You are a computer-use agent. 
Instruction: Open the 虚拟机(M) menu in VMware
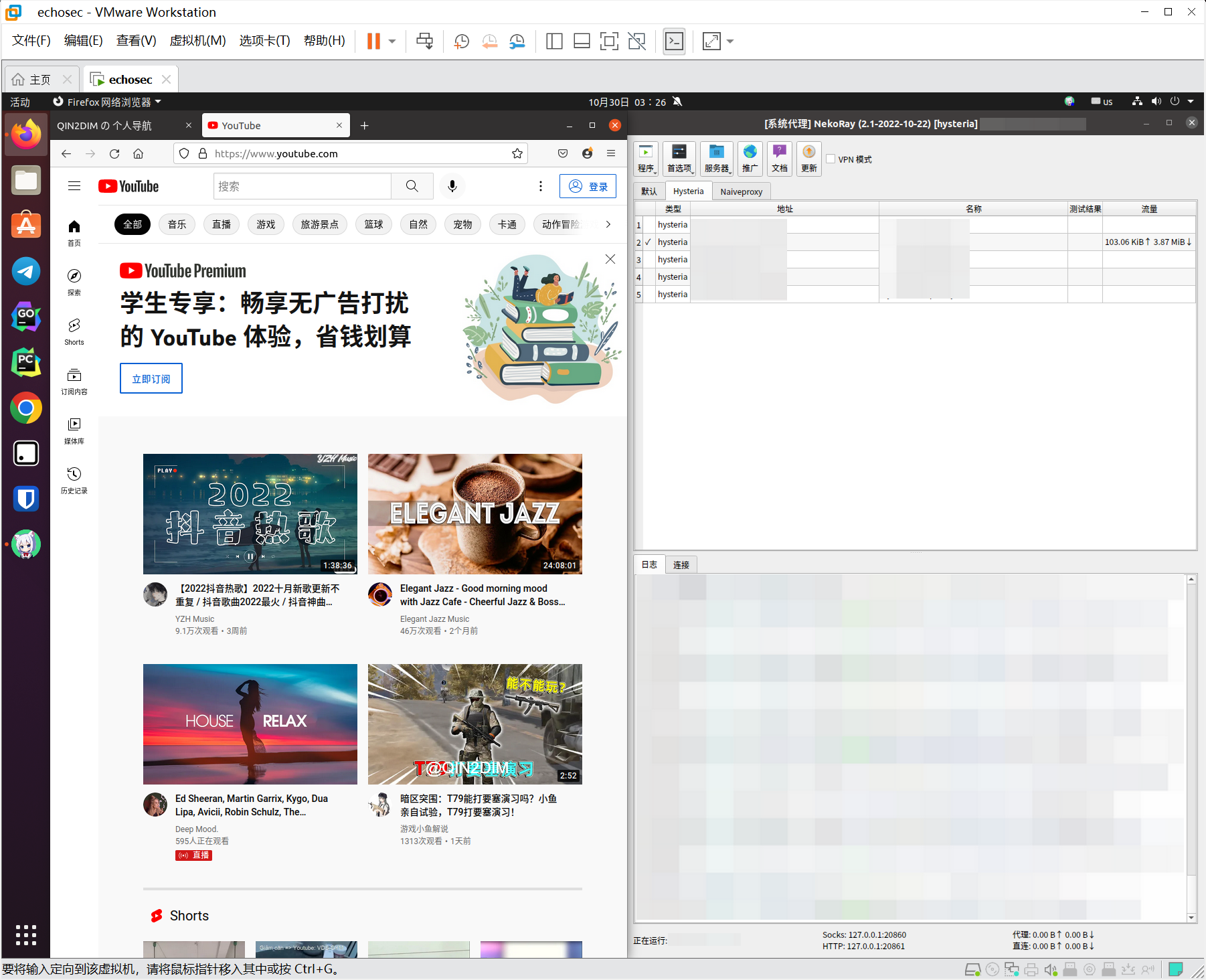coord(197,40)
